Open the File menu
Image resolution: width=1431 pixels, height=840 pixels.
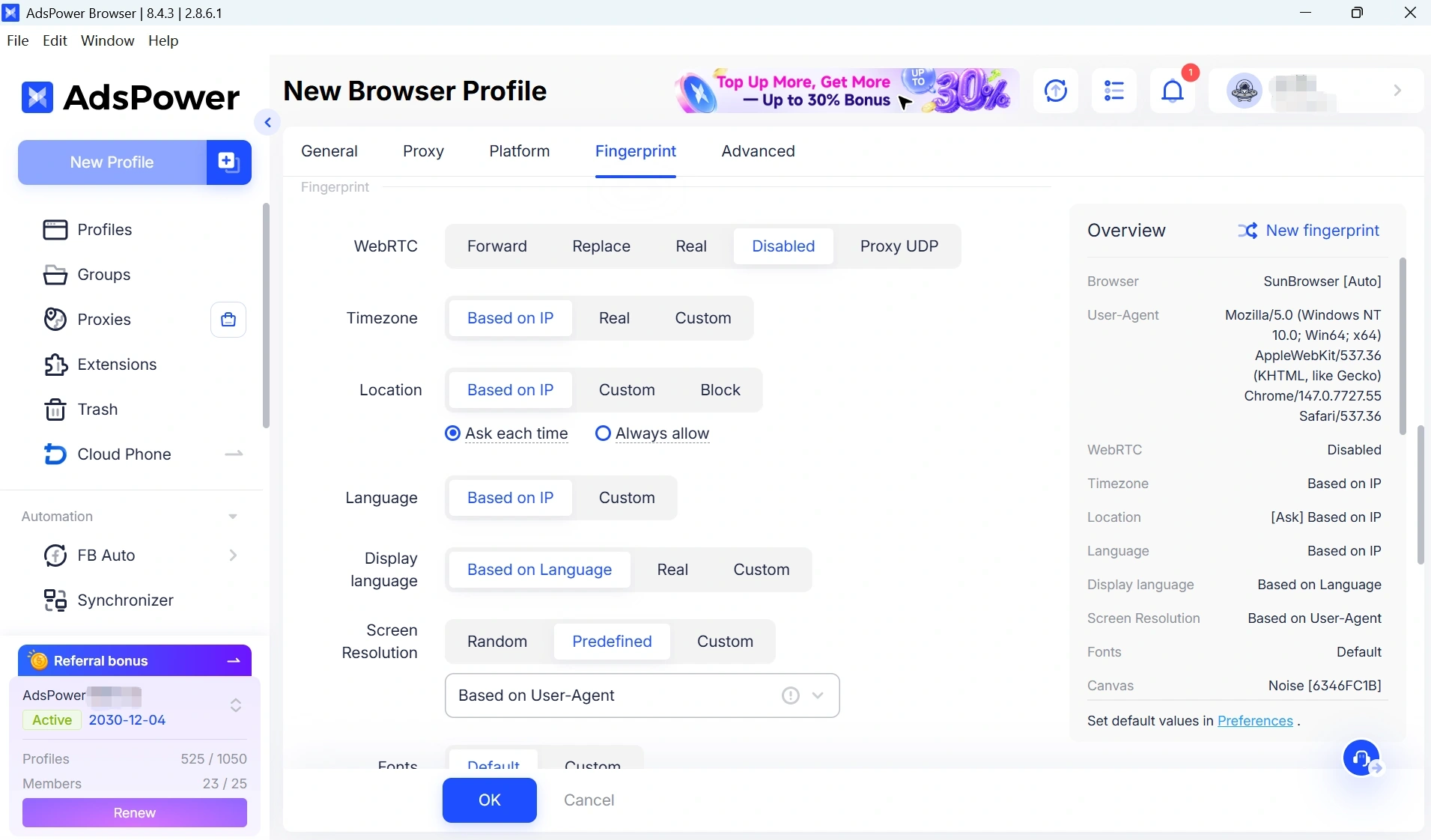click(18, 40)
